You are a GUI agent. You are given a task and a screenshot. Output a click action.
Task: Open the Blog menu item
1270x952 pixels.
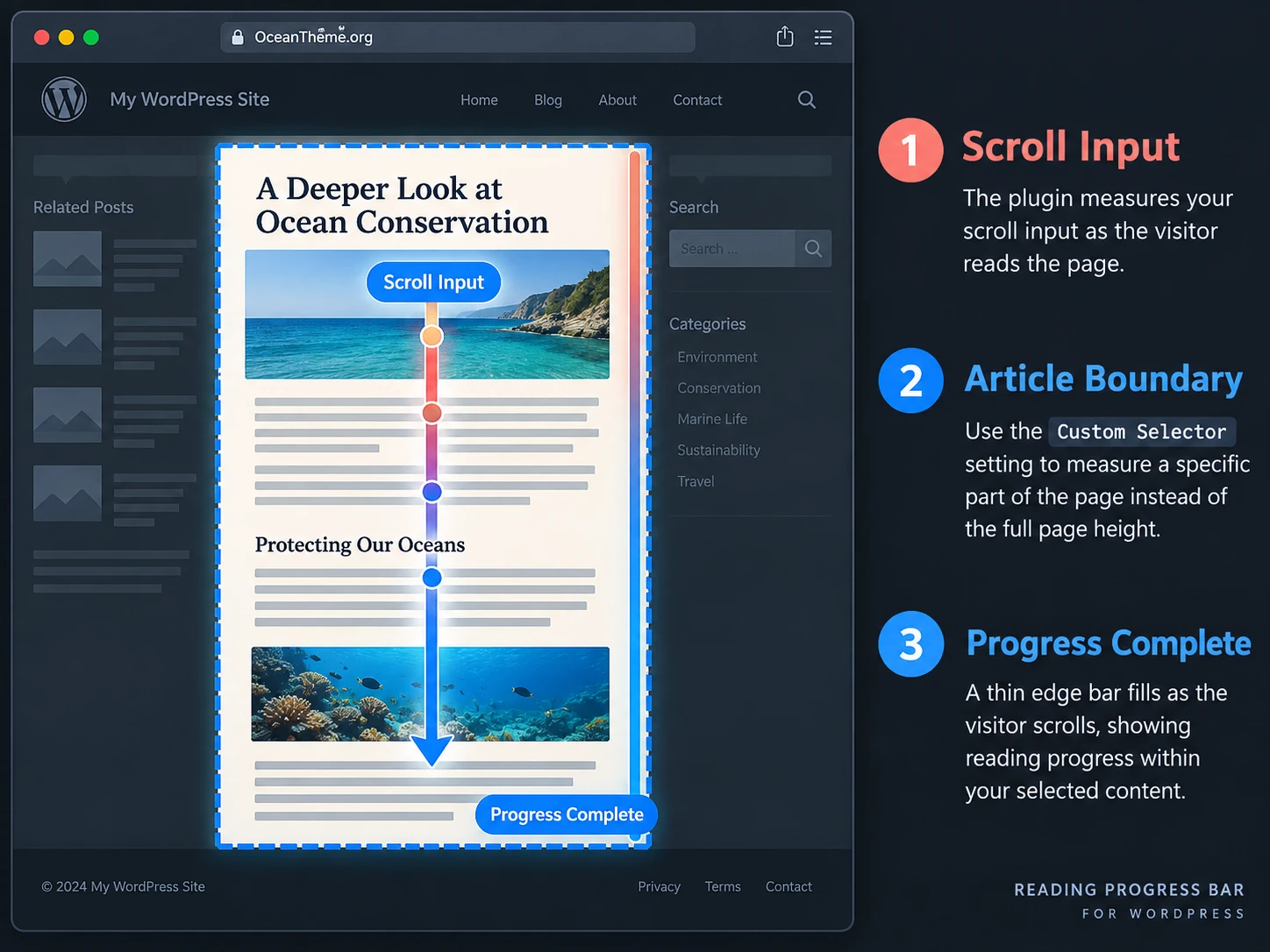(548, 100)
